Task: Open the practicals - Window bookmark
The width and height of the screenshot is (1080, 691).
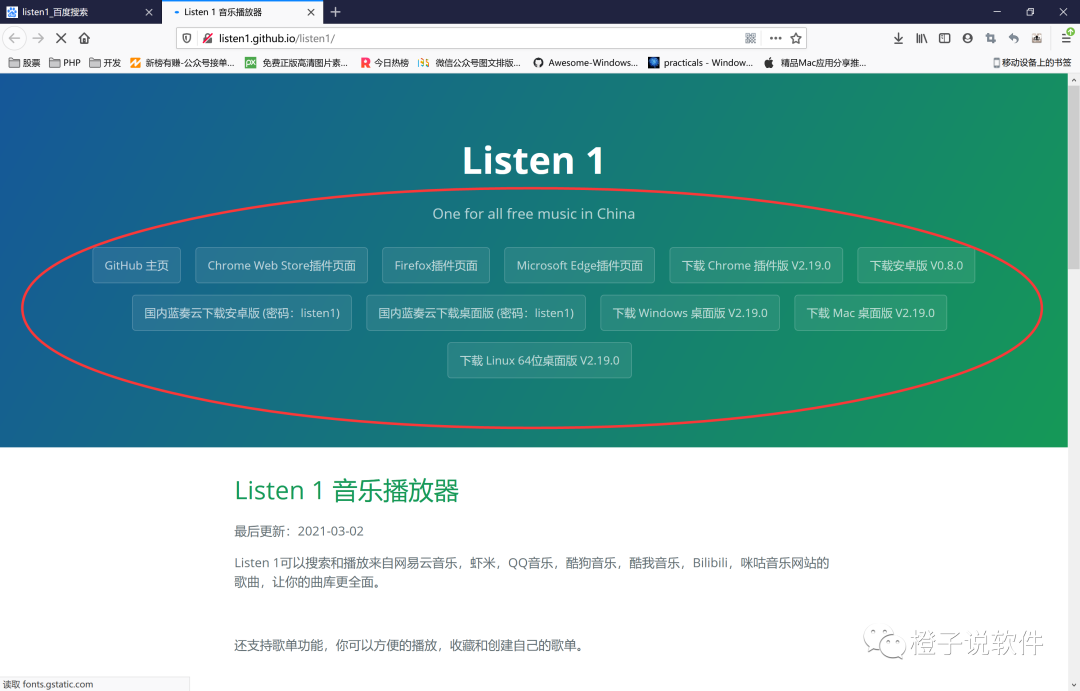Action: point(700,63)
